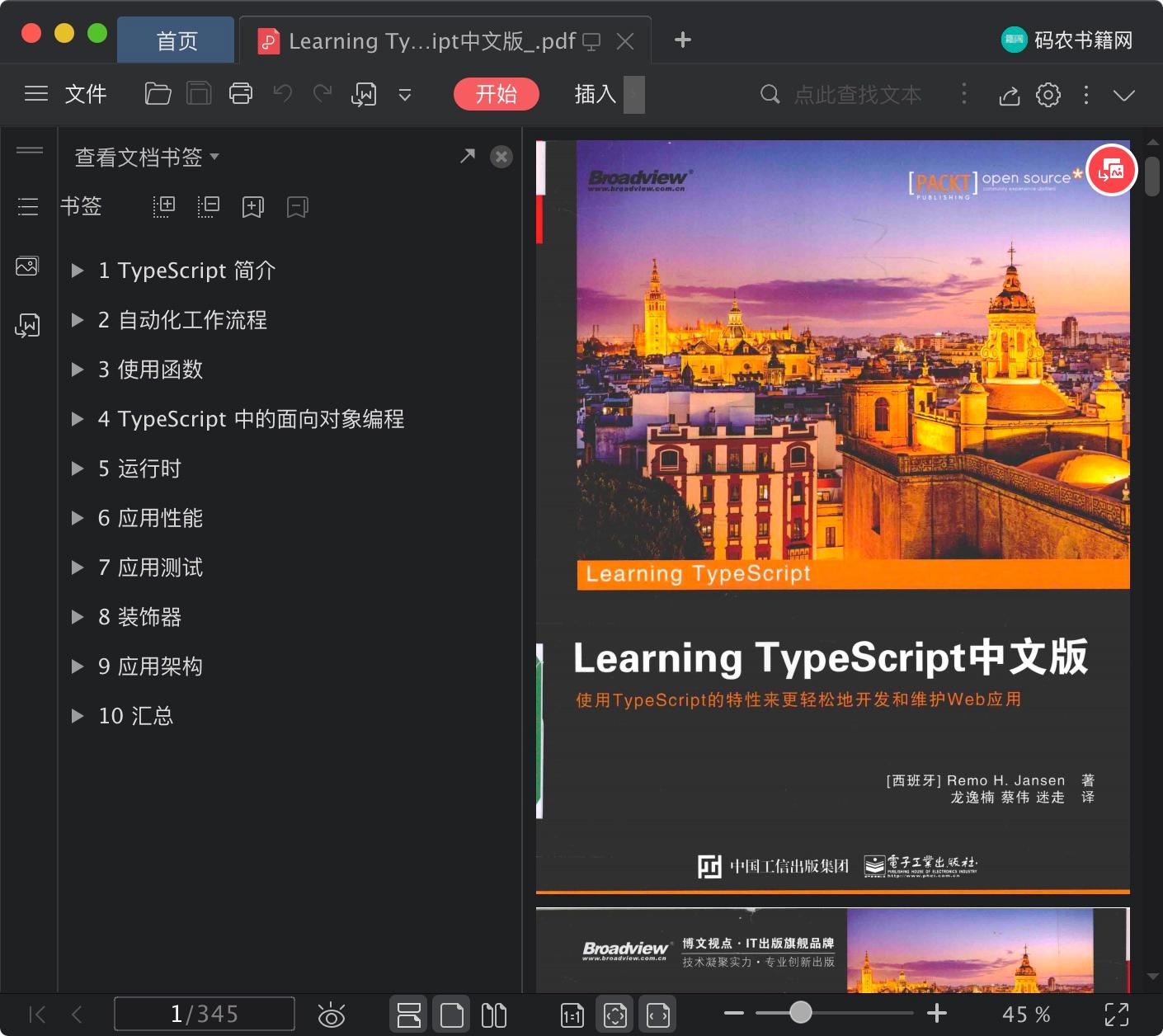
Task: Expand chapter 2 自动化工作流程
Action: (x=78, y=320)
